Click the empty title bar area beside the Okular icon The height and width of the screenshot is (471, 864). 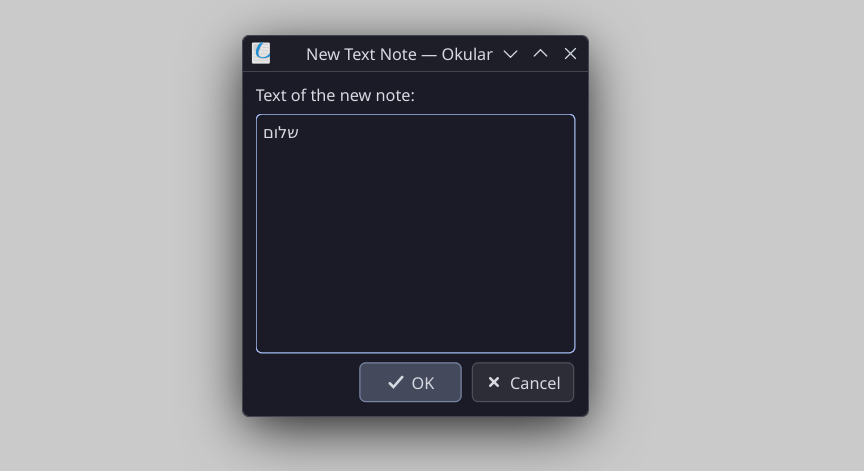pyautogui.click(x=287, y=54)
